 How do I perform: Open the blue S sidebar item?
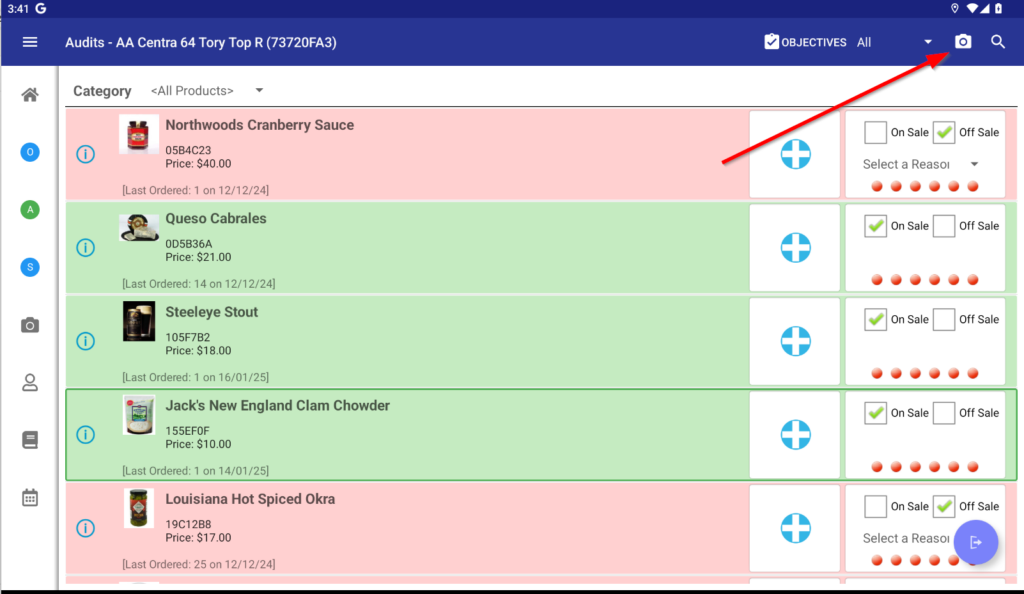(x=30, y=267)
